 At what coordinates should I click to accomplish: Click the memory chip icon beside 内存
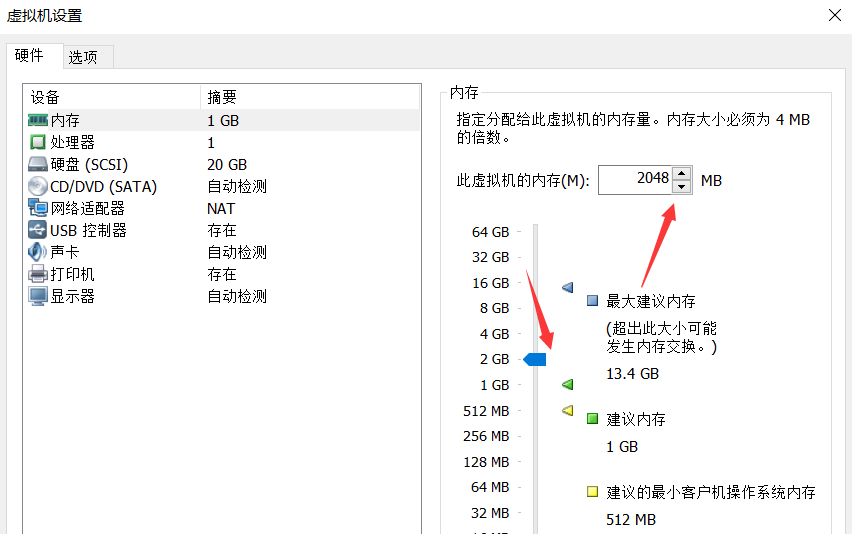click(38, 120)
